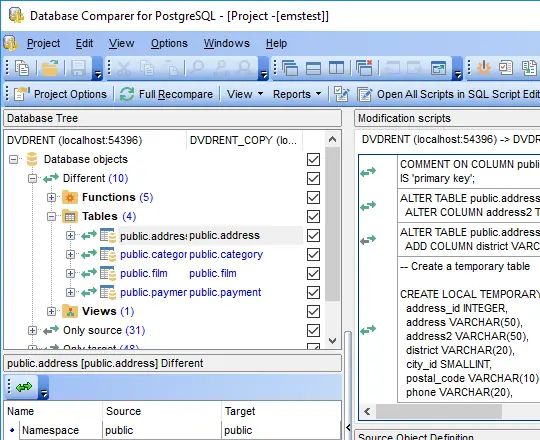This screenshot has width=540, height=440.
Task: Click the compare documents toolbar icon
Action: pos(529,68)
